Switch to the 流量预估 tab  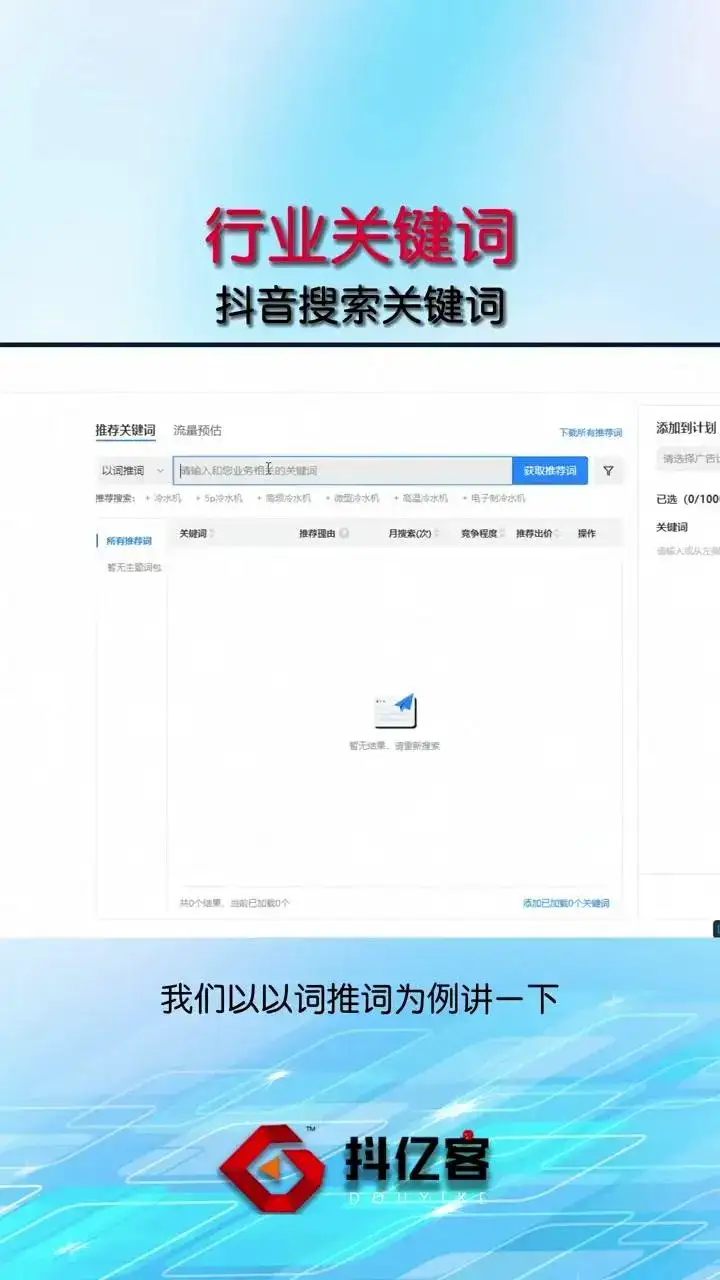pos(197,430)
